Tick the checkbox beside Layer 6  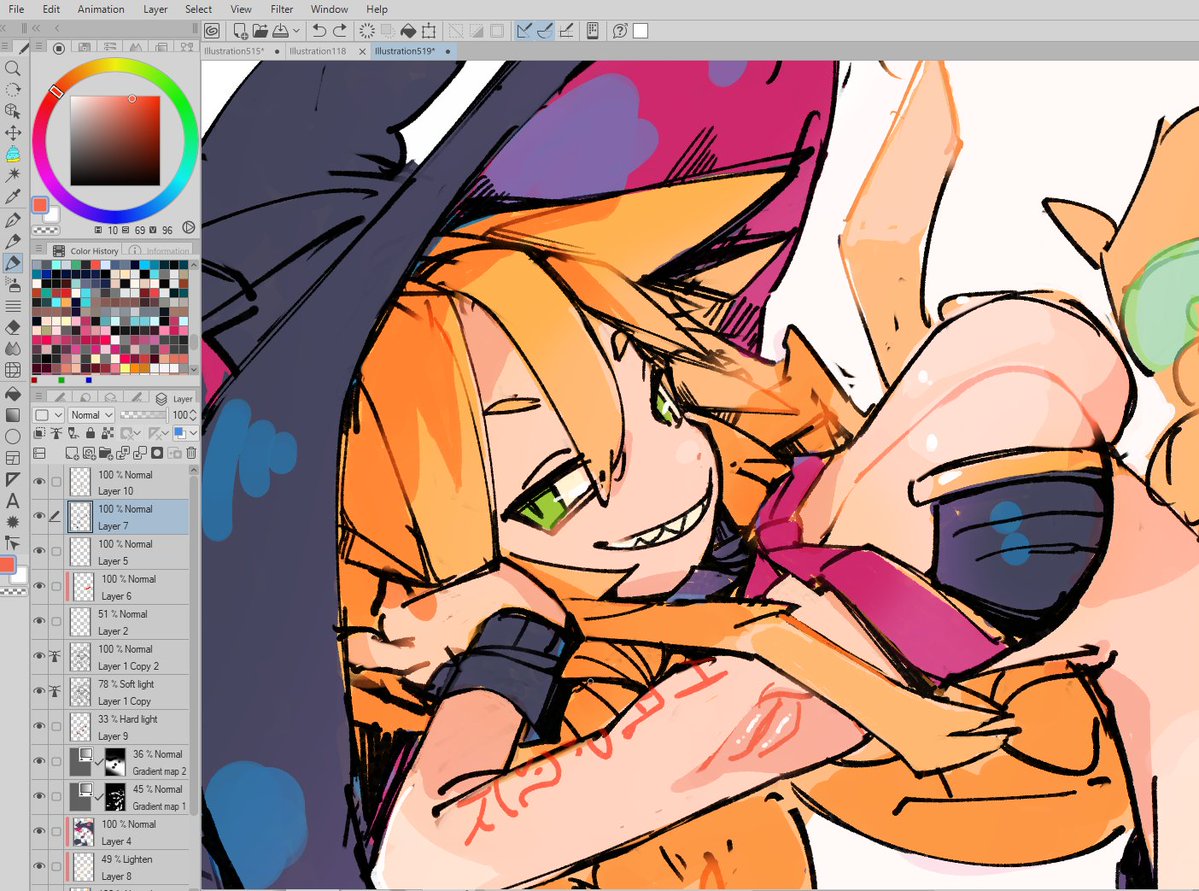click(57, 587)
